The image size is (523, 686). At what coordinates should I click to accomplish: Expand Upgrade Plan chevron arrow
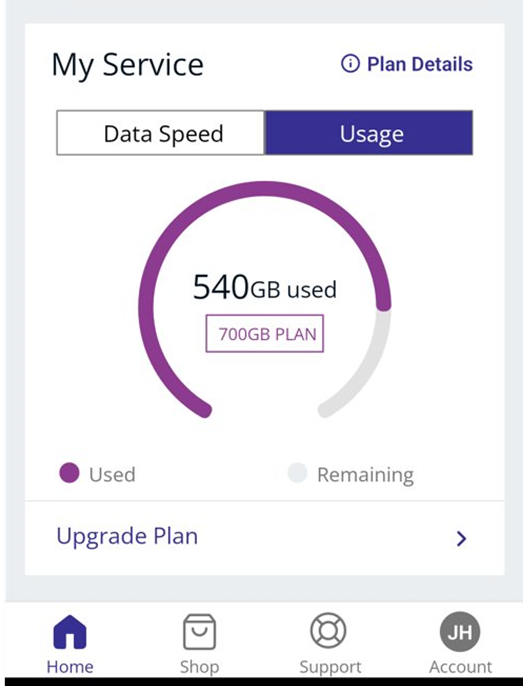pyautogui.click(x=461, y=539)
